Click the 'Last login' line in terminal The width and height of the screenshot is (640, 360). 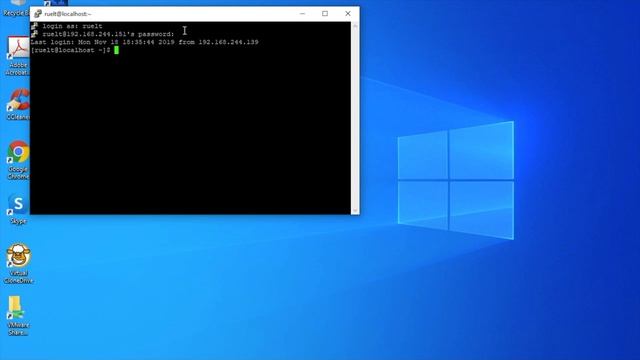coord(144,42)
